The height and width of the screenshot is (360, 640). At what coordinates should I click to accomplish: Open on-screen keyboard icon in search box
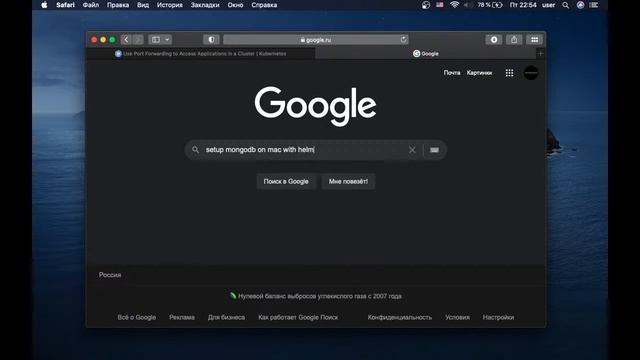click(x=434, y=150)
